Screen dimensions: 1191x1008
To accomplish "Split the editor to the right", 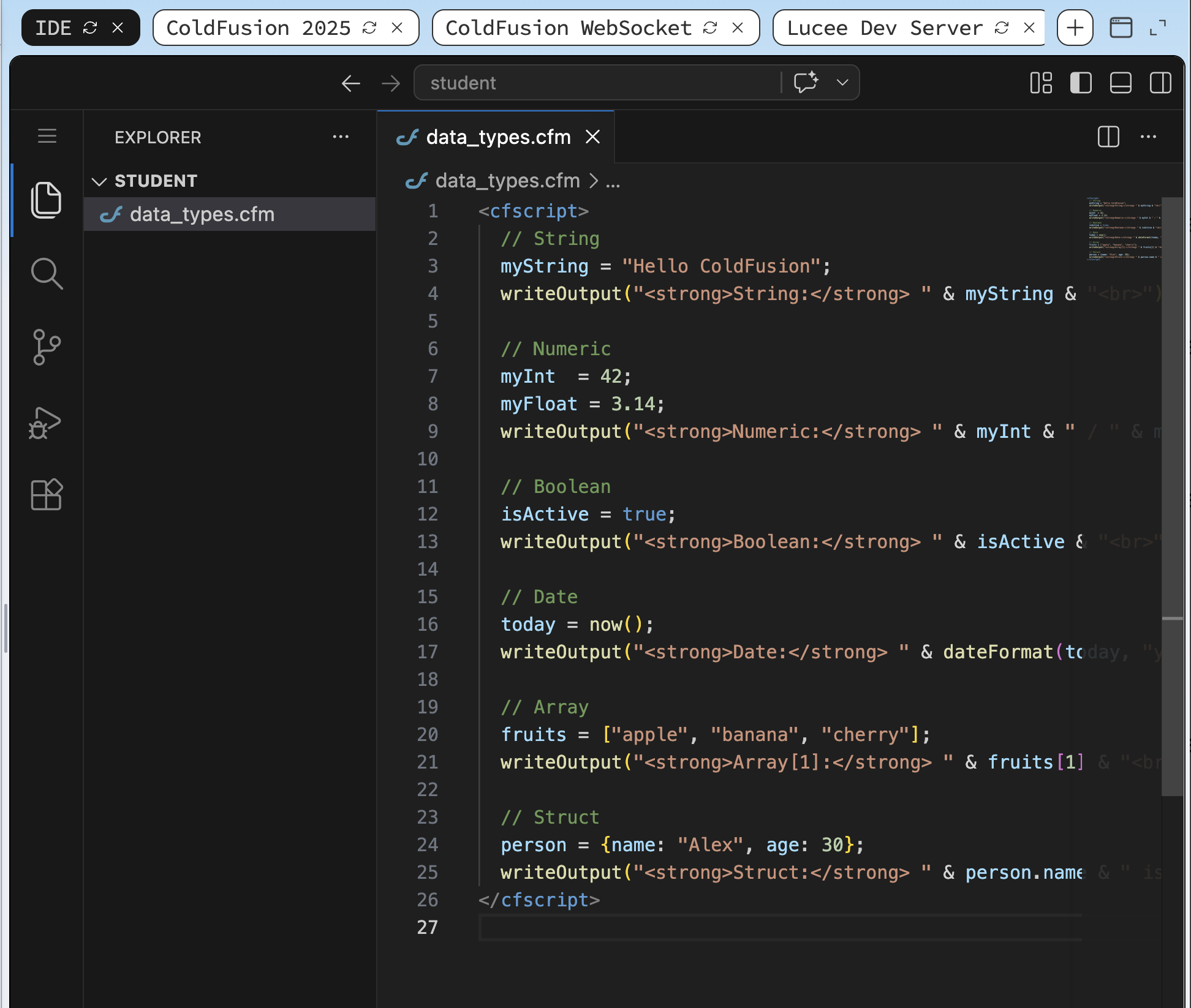I will pyautogui.click(x=1108, y=137).
